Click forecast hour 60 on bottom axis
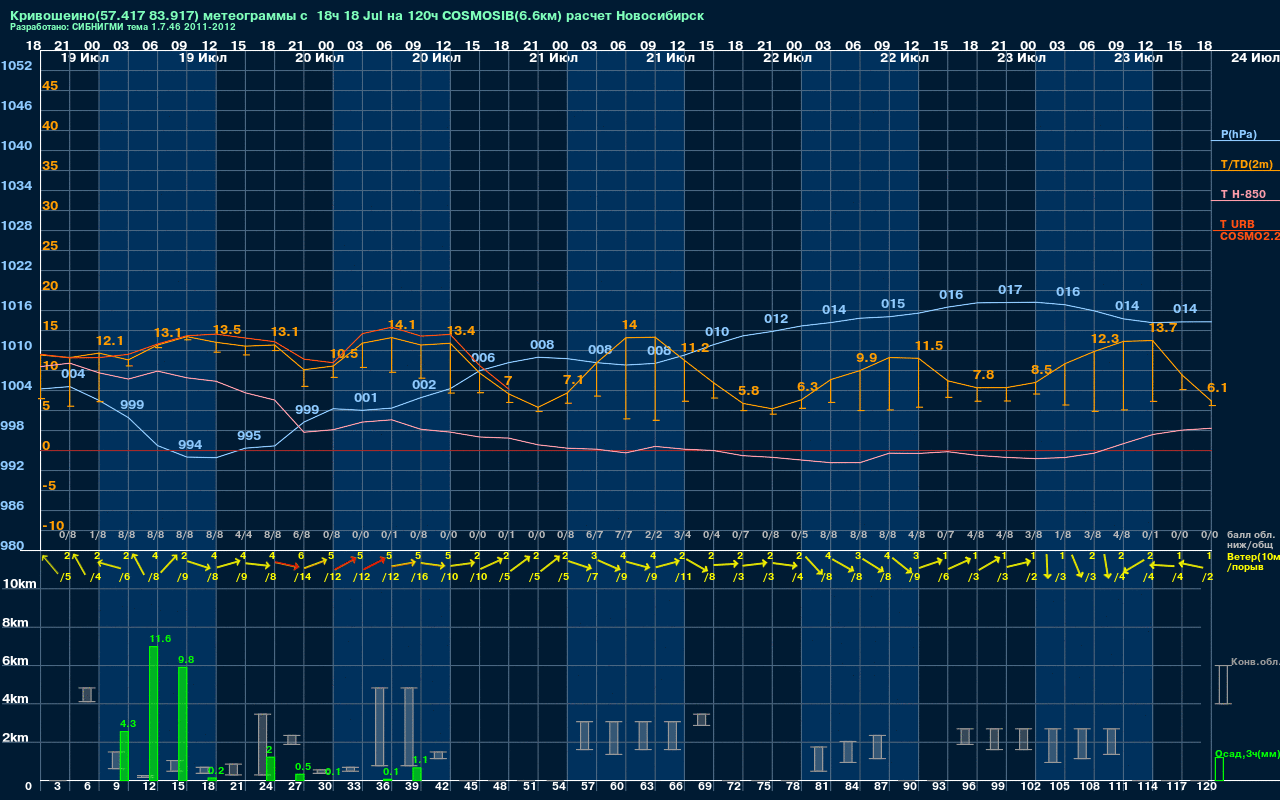The height and width of the screenshot is (800, 1280). (615, 787)
